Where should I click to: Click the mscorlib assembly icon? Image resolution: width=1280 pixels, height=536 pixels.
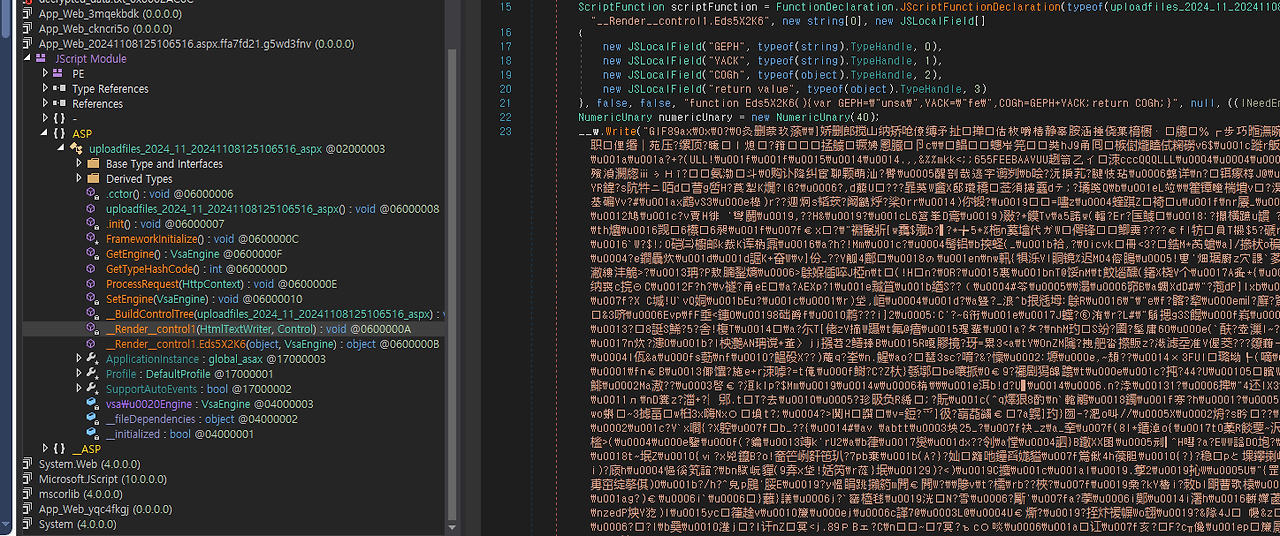[28, 494]
